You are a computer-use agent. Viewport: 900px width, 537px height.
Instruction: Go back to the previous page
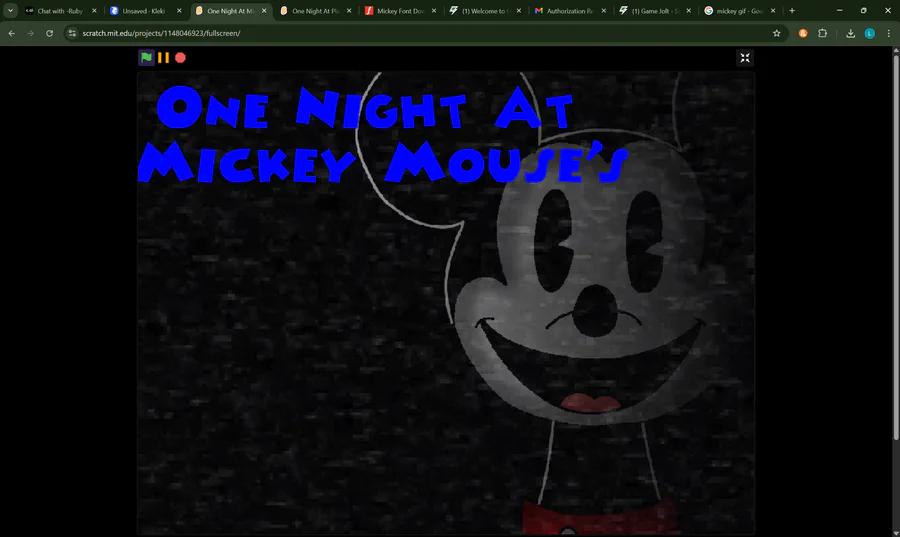(11, 33)
